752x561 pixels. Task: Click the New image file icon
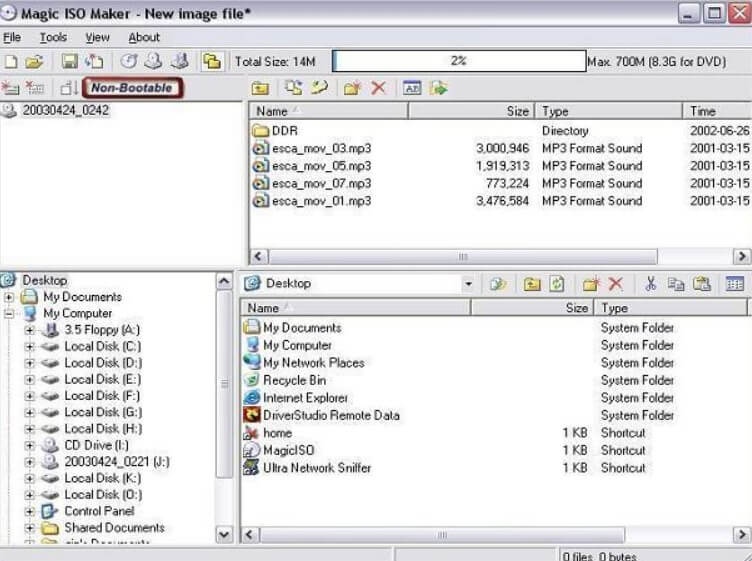tap(11, 61)
